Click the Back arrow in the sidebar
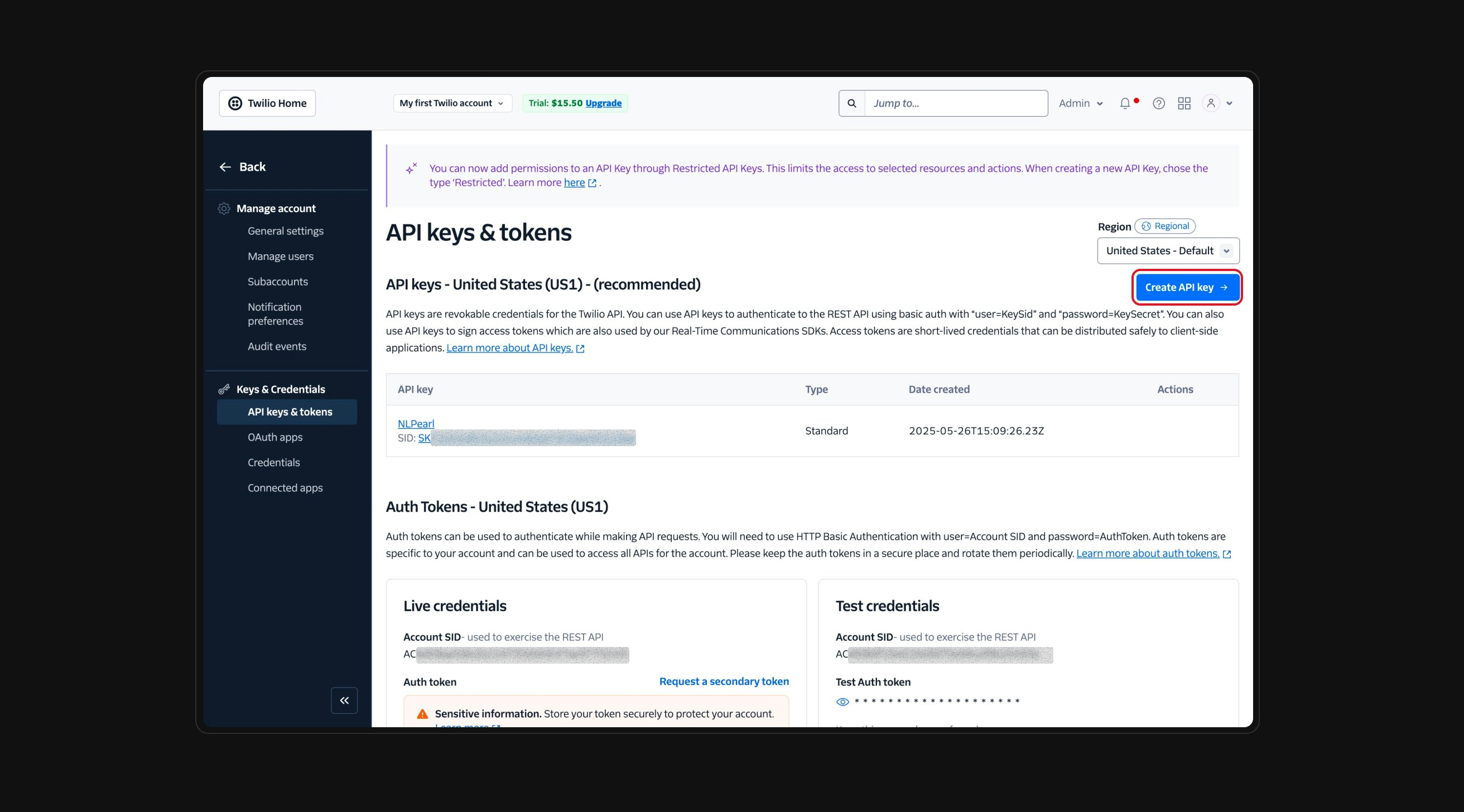This screenshot has height=812, width=1464. [225, 167]
